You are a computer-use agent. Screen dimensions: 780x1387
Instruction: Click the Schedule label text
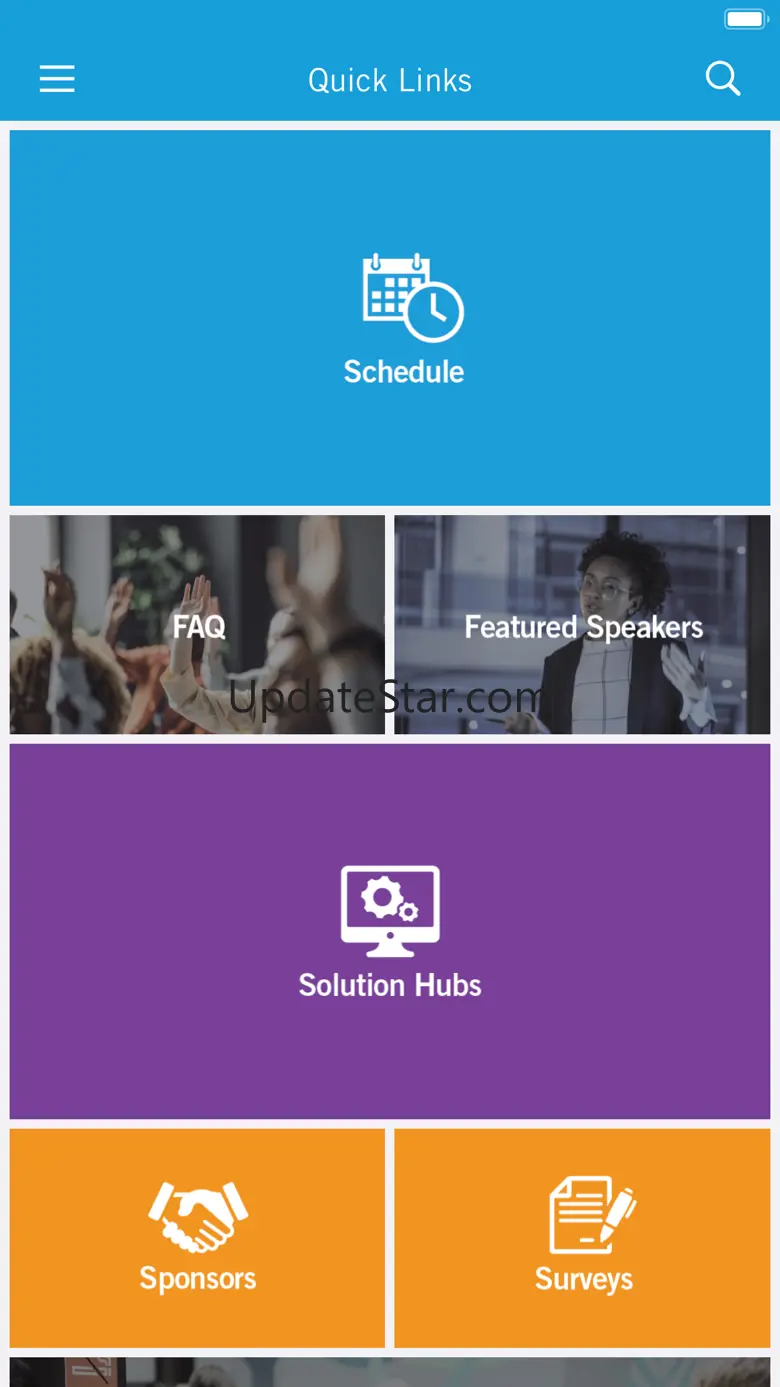pyautogui.click(x=404, y=372)
